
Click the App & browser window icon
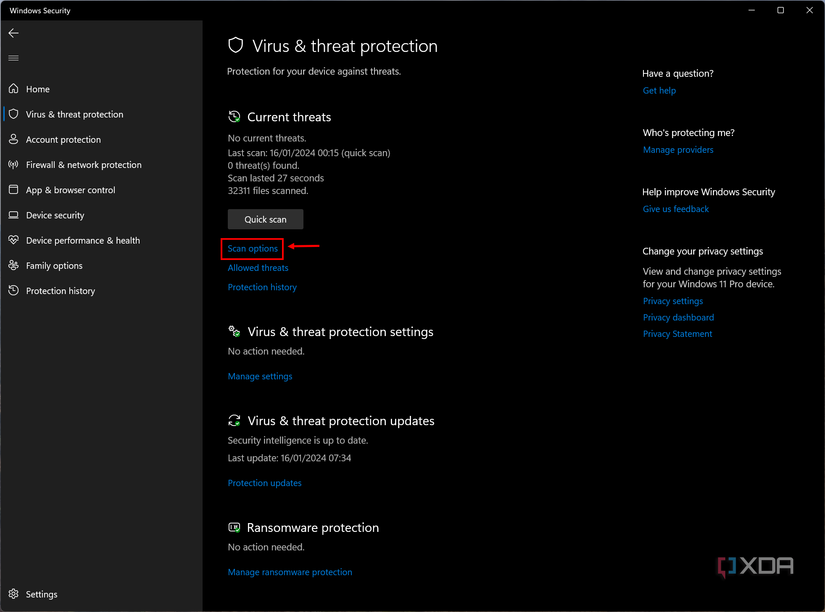click(x=14, y=190)
